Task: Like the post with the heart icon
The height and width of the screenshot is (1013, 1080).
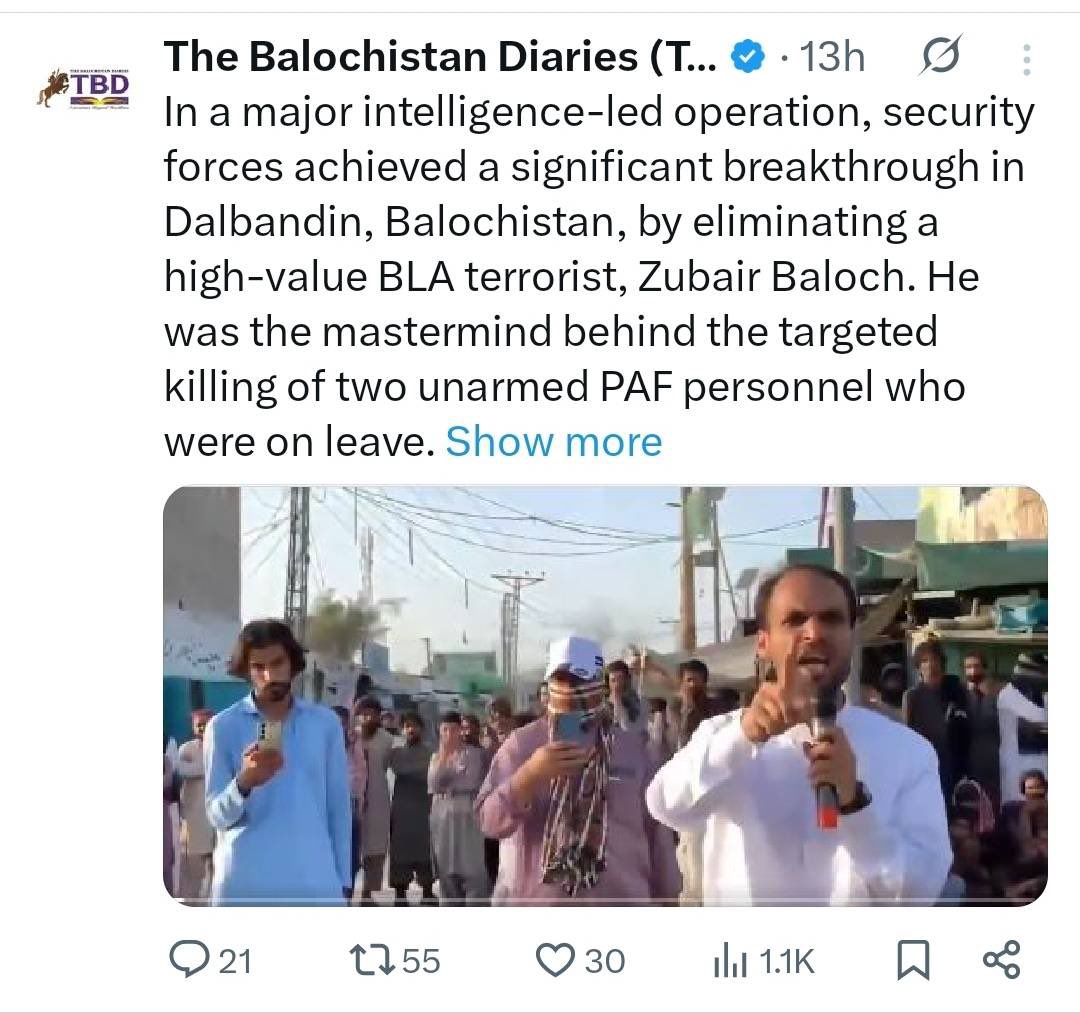Action: [555, 960]
